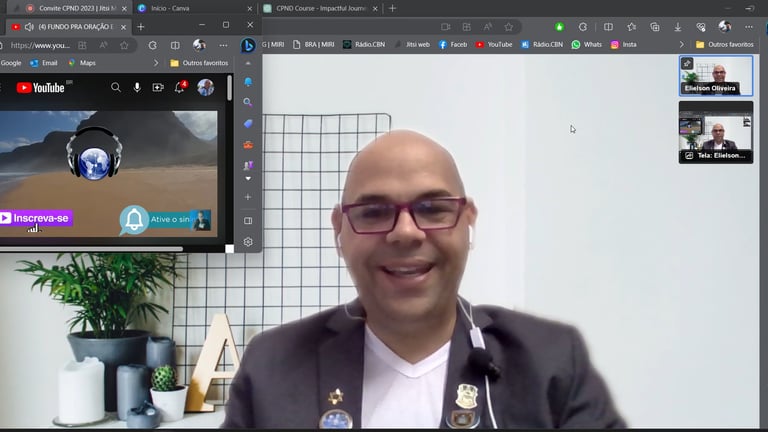Click the YouTube window horizontal scrollbar

point(92,249)
